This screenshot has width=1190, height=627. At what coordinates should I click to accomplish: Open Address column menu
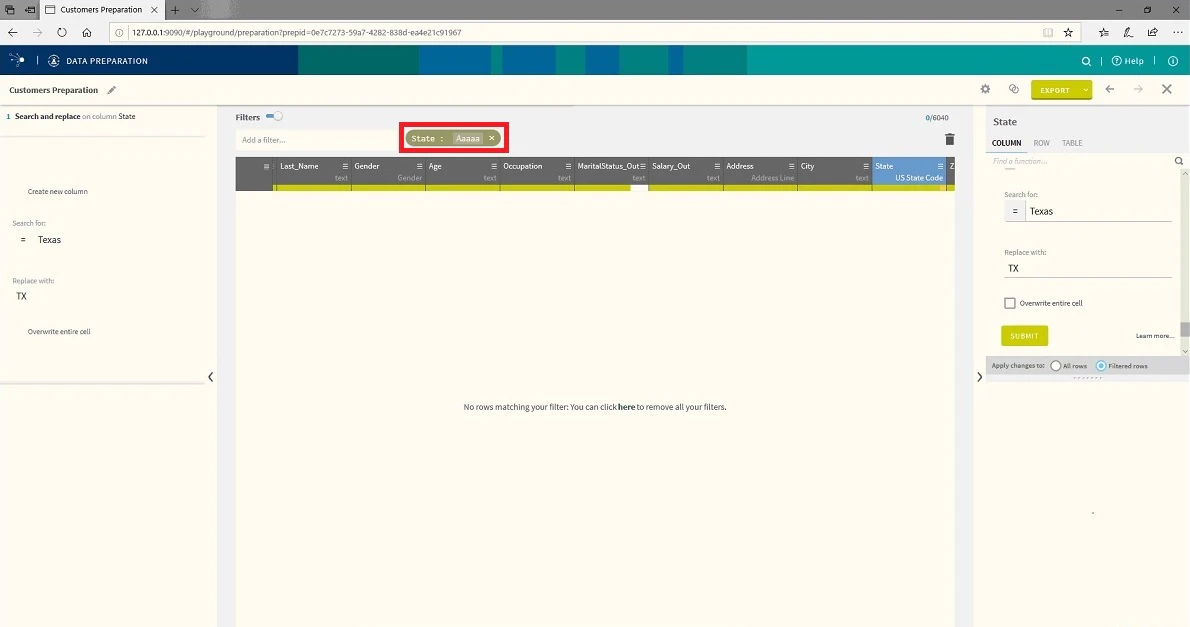pyautogui.click(x=791, y=166)
